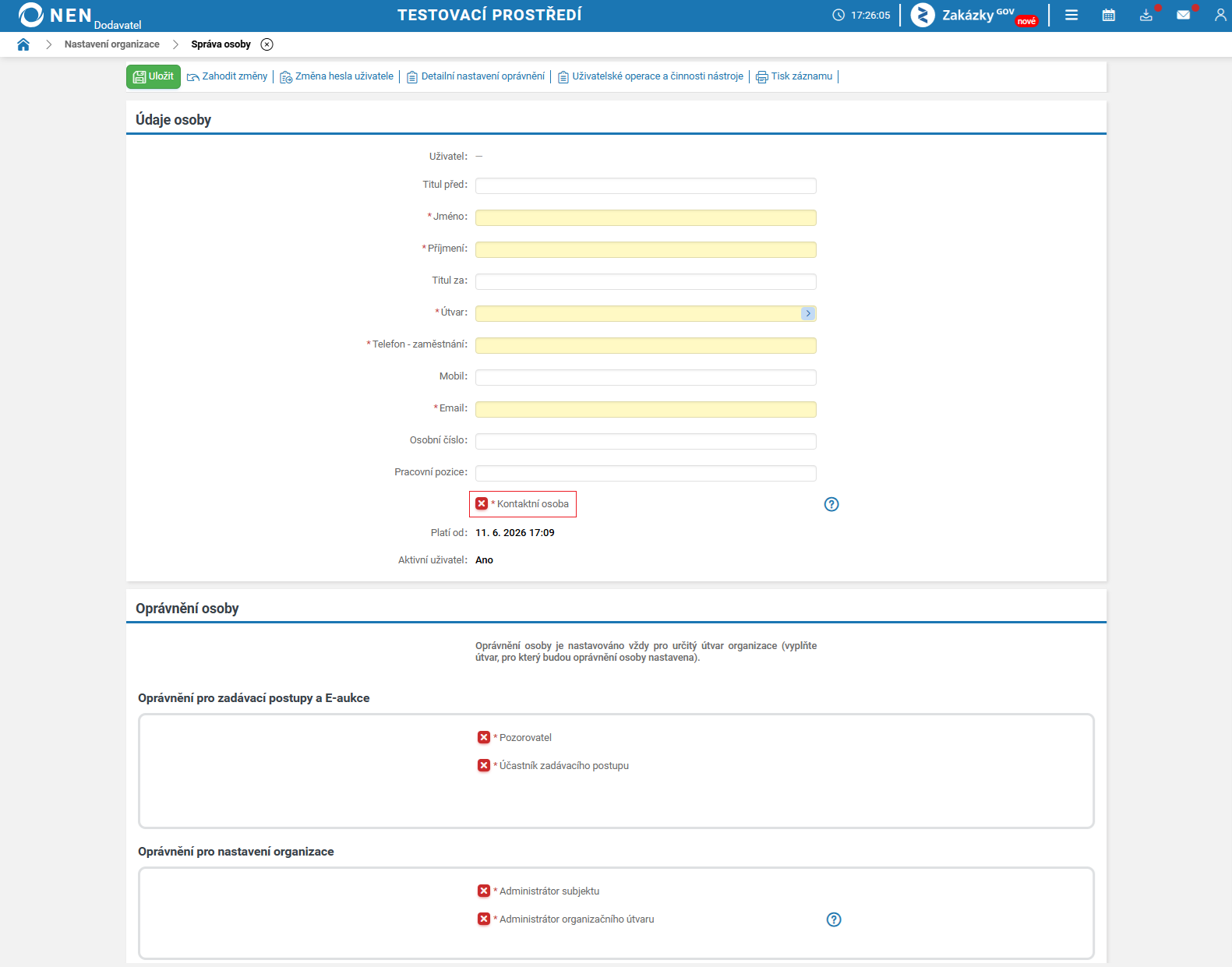Open downloads tray icon in header
The width and height of the screenshot is (1232, 967).
coord(1146,15)
